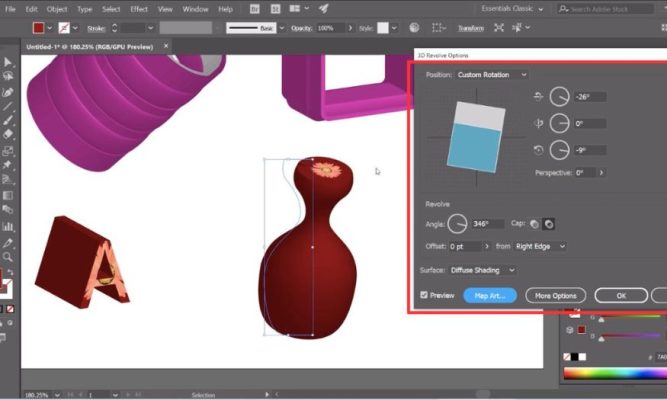Click the Map Art button
667x400 pixels.
[x=490, y=296]
